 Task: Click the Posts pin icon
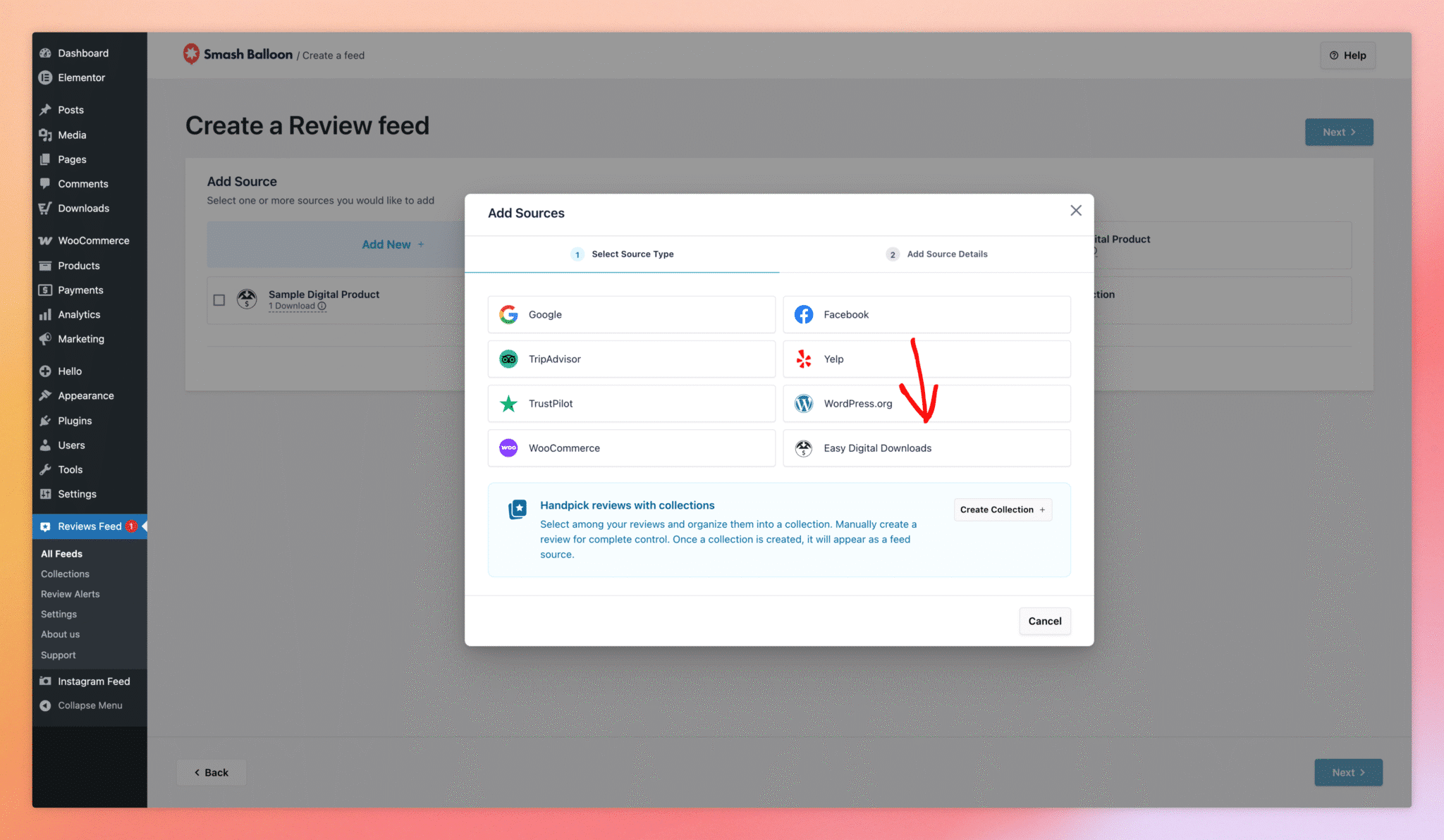coord(45,109)
